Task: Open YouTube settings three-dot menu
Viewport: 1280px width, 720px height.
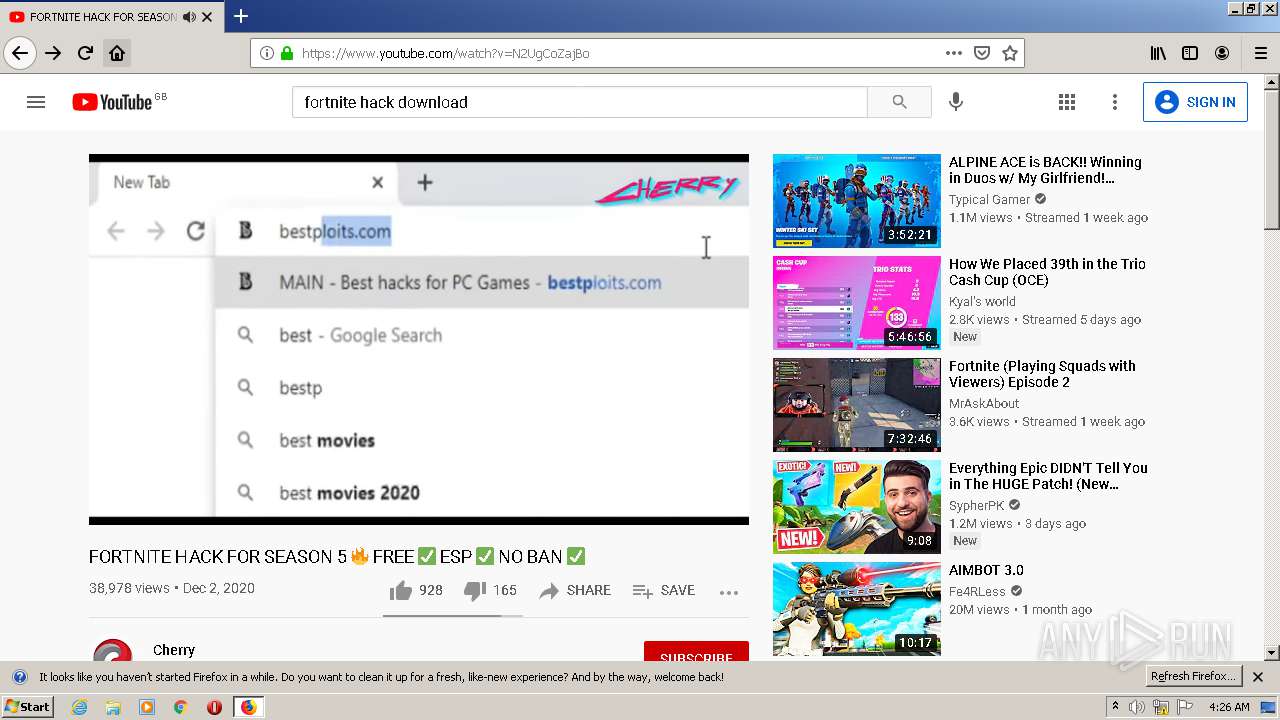Action: point(1115,102)
